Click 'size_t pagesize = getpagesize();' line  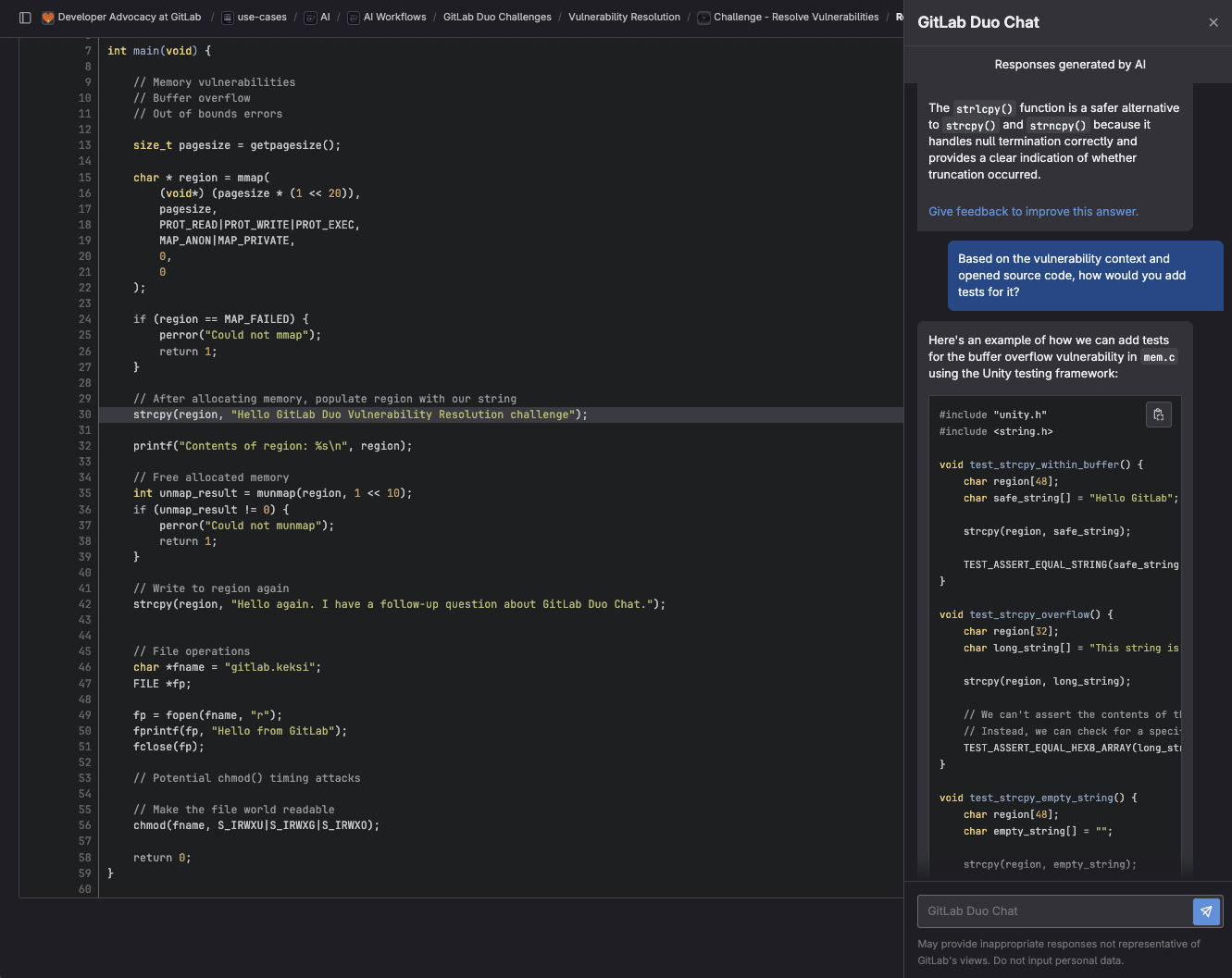pos(237,145)
